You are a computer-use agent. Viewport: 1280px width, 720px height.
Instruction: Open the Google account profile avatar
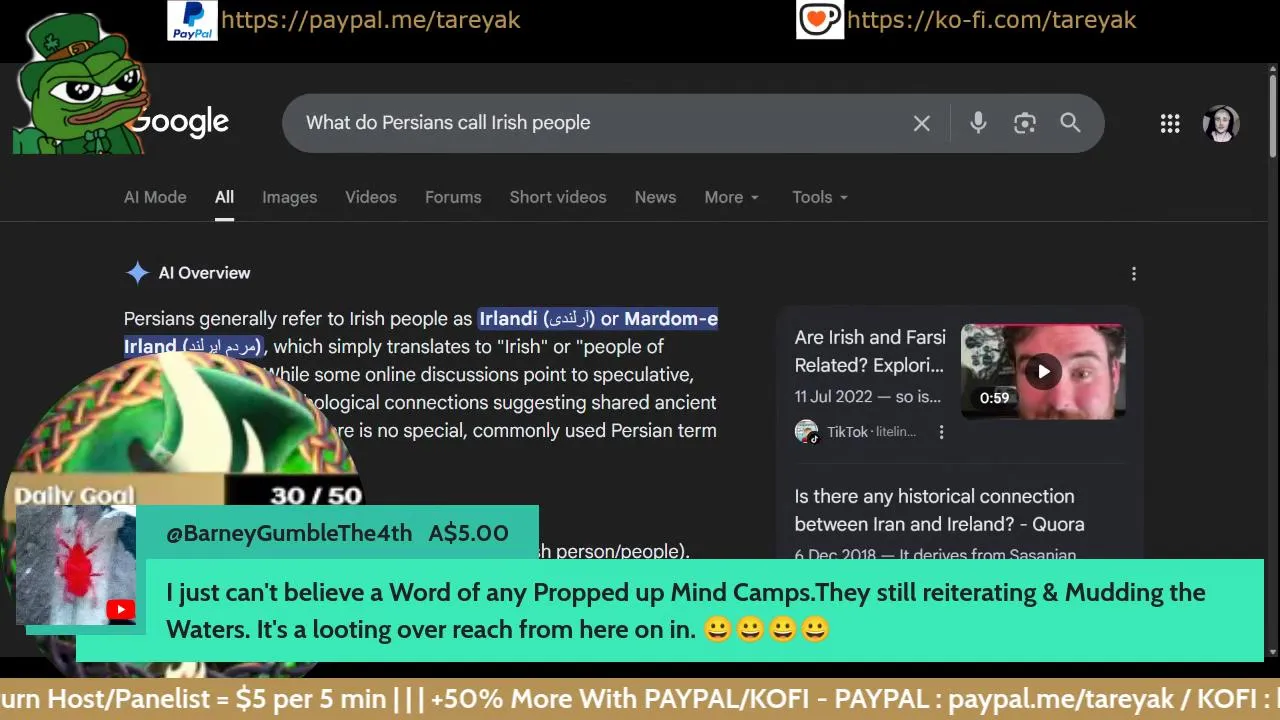[x=1221, y=123]
